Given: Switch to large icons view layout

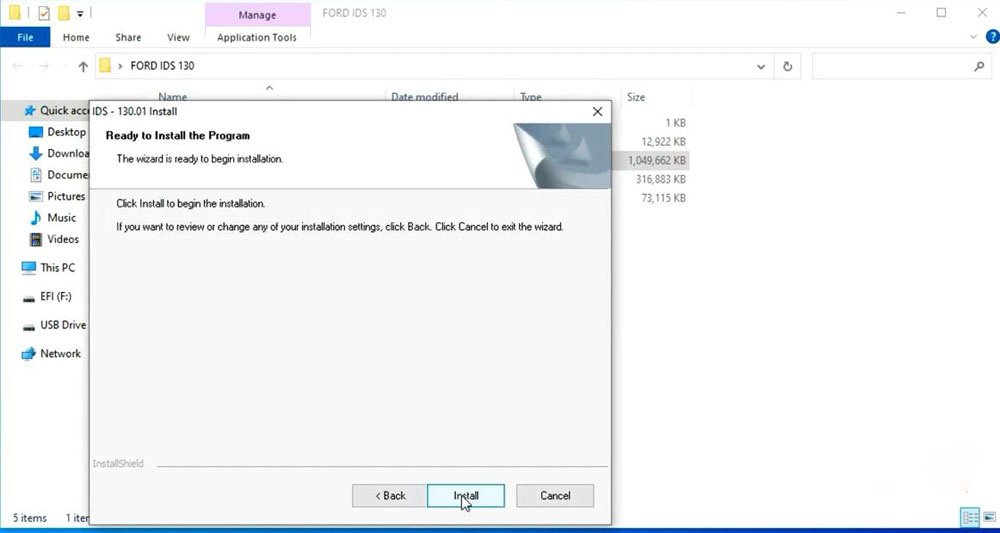Looking at the screenshot, I should click(x=989, y=517).
